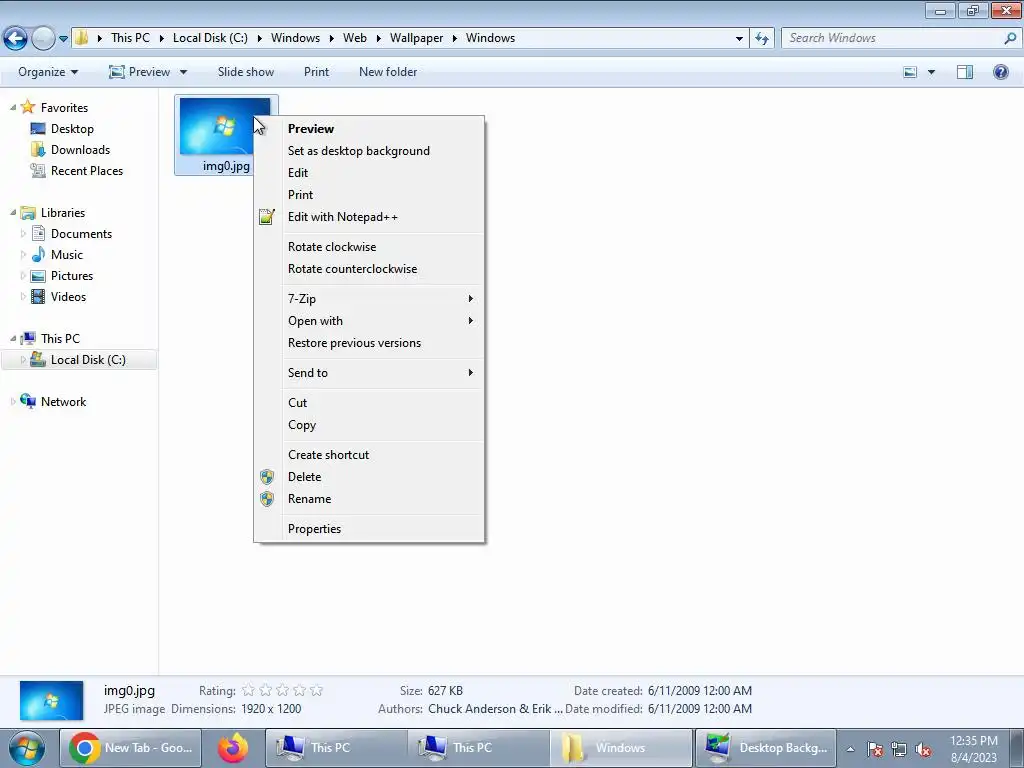Collapse the This PC tree node
Viewport: 1024px width, 768px height.
(x=13, y=338)
